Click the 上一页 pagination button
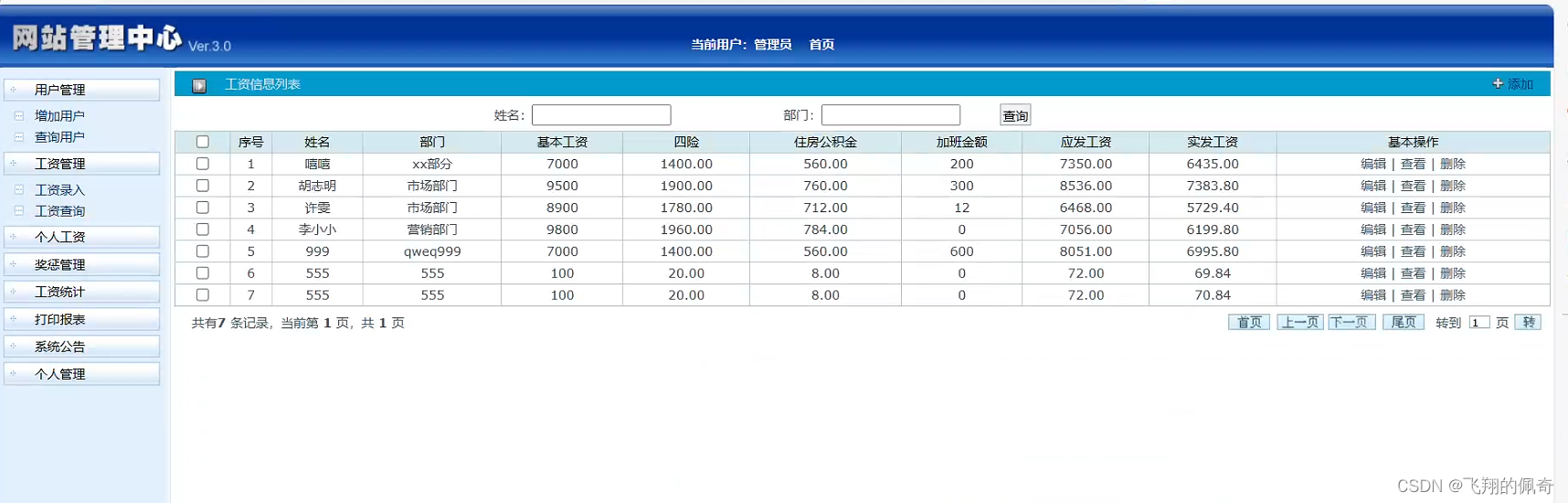Viewport: 1568px width, 503px height. pos(1300,322)
